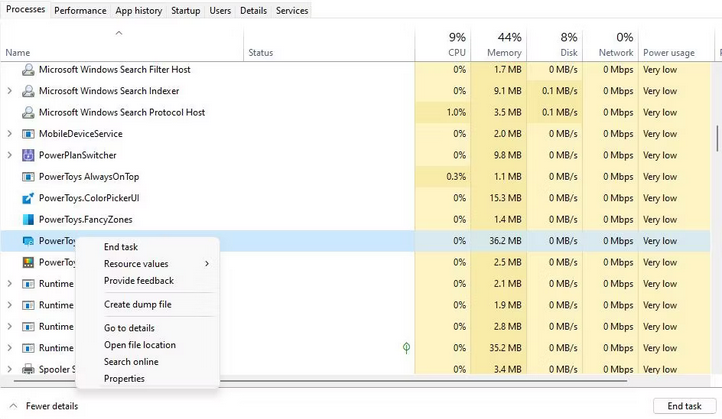Click the Microsoft Windows Search Indexer icon
This screenshot has width=722, height=419.
pos(28,91)
